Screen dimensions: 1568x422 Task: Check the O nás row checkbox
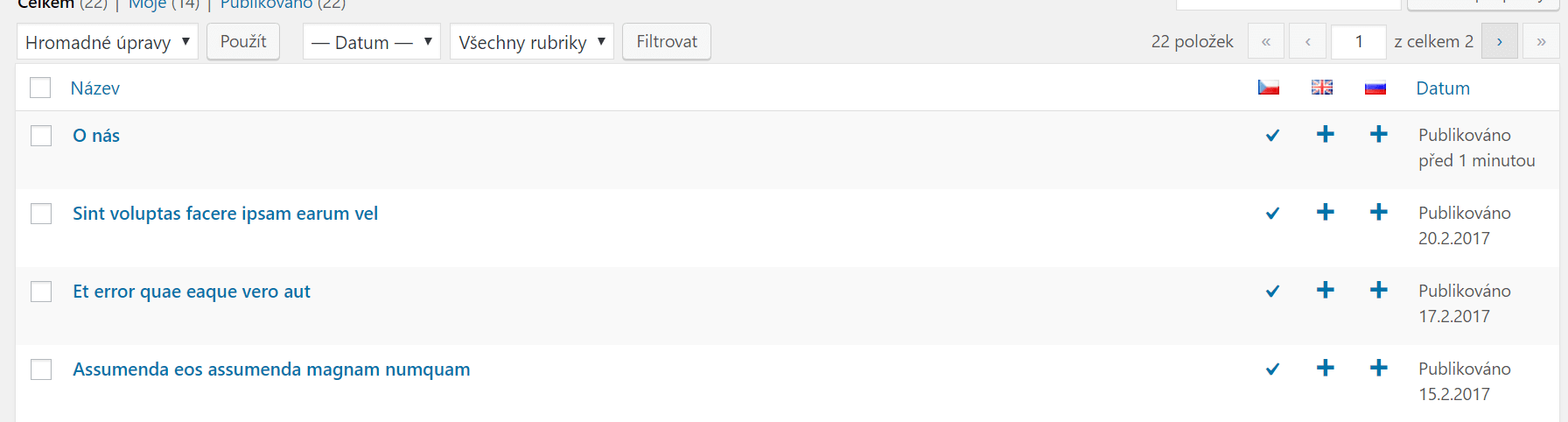click(x=41, y=136)
